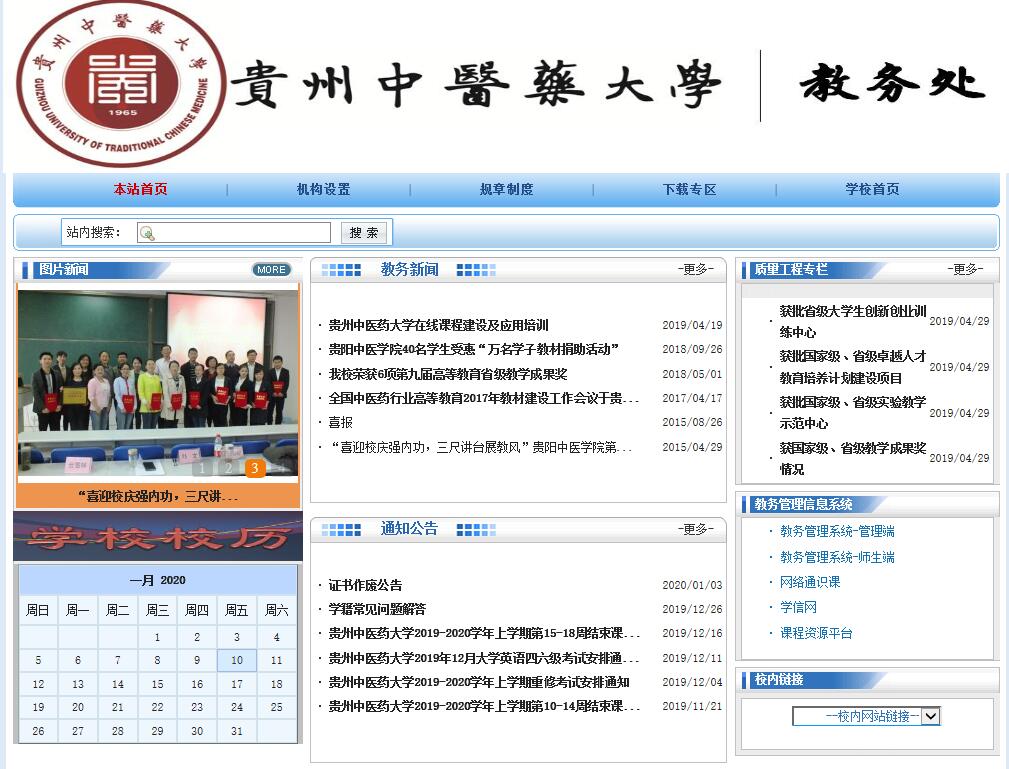Image resolution: width=1009 pixels, height=769 pixels.
Task: Open the group photo news thumbnail
Action: click(158, 384)
